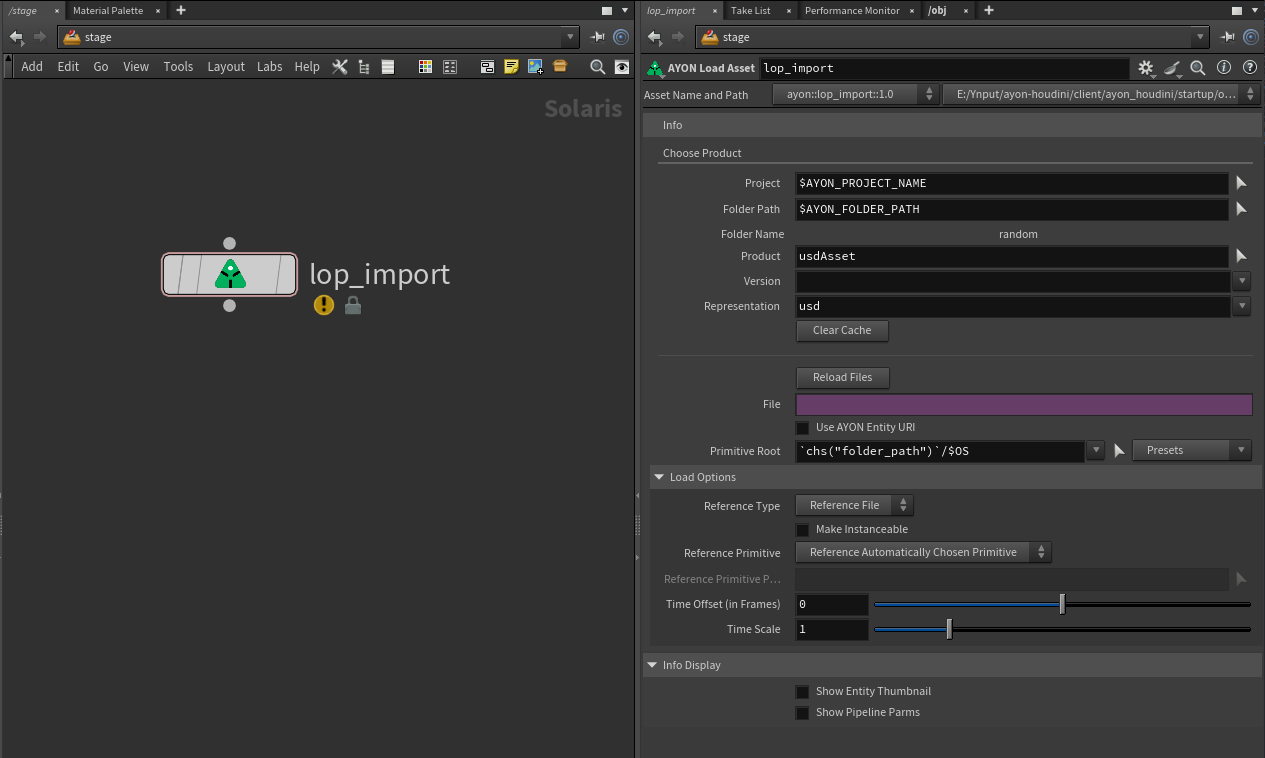Click the purple File path field
1265x758 pixels.
pos(1024,404)
